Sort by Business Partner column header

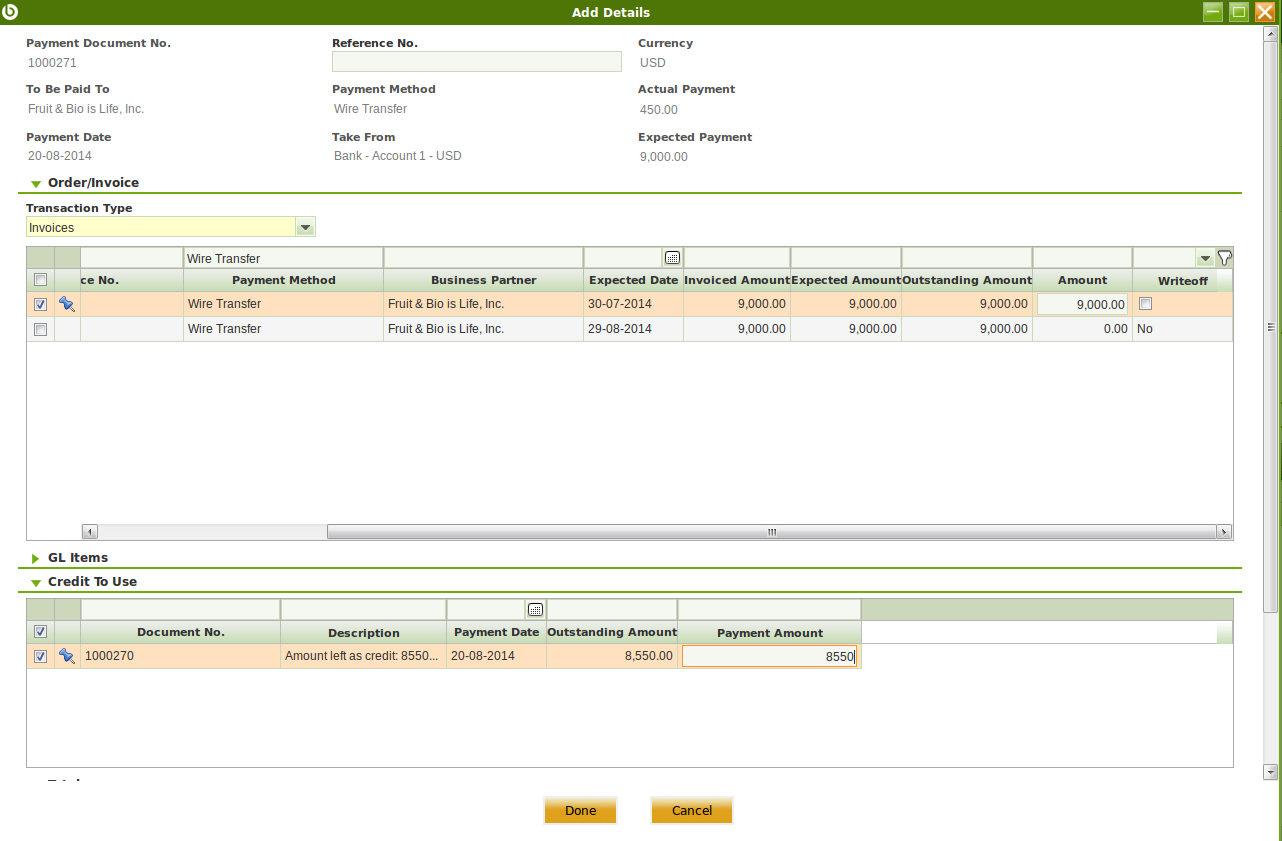point(483,280)
